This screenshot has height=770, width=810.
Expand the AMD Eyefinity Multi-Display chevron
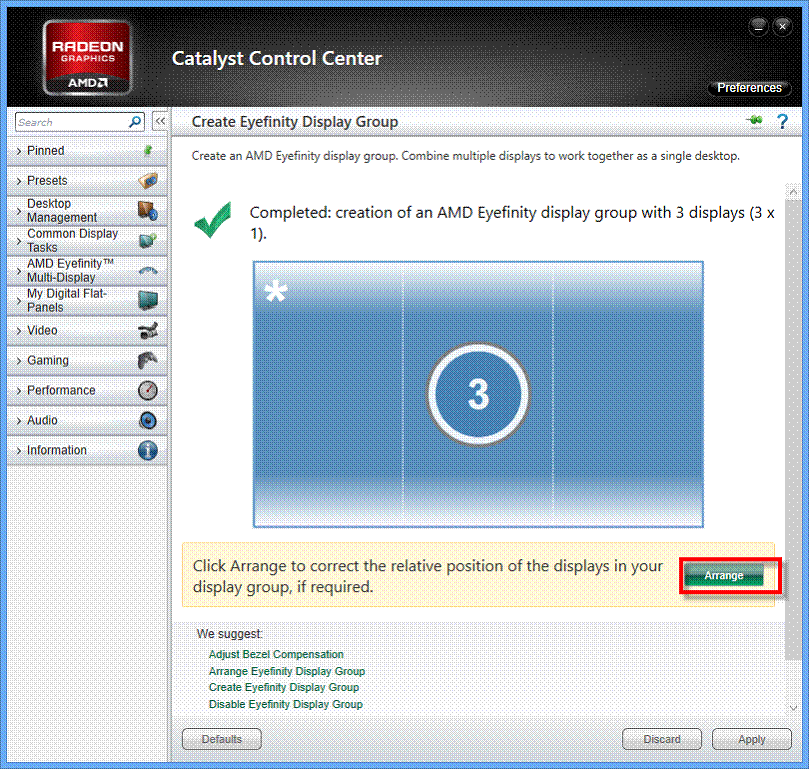point(19,271)
